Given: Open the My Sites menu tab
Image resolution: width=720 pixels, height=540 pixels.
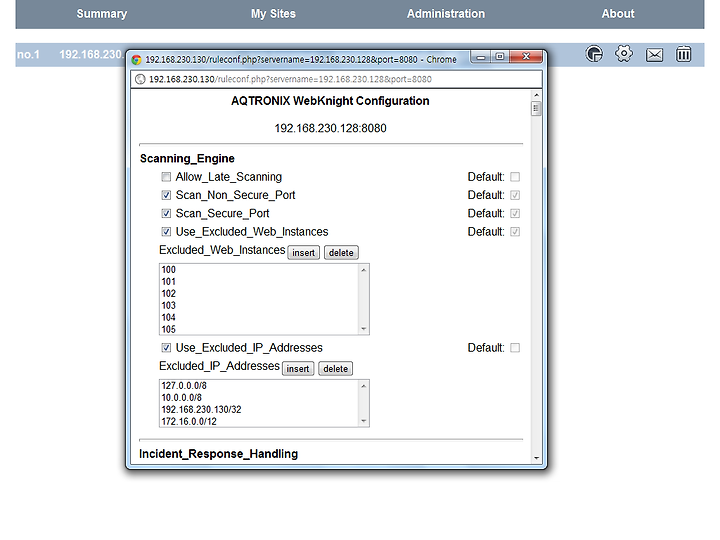Looking at the screenshot, I should 273,14.
